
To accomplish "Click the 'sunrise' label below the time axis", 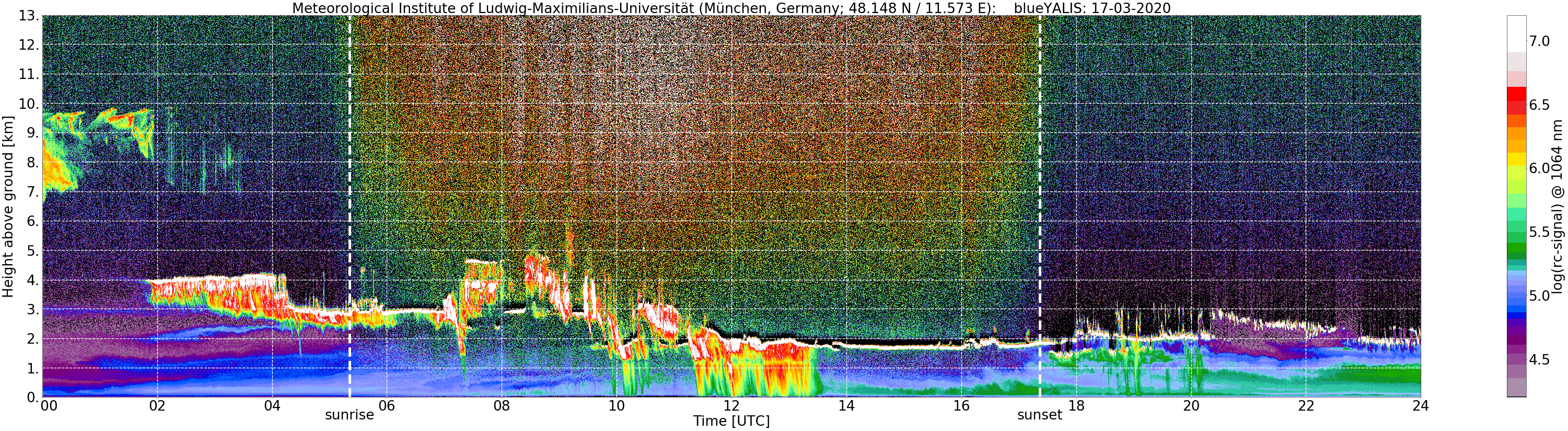I will (350, 415).
